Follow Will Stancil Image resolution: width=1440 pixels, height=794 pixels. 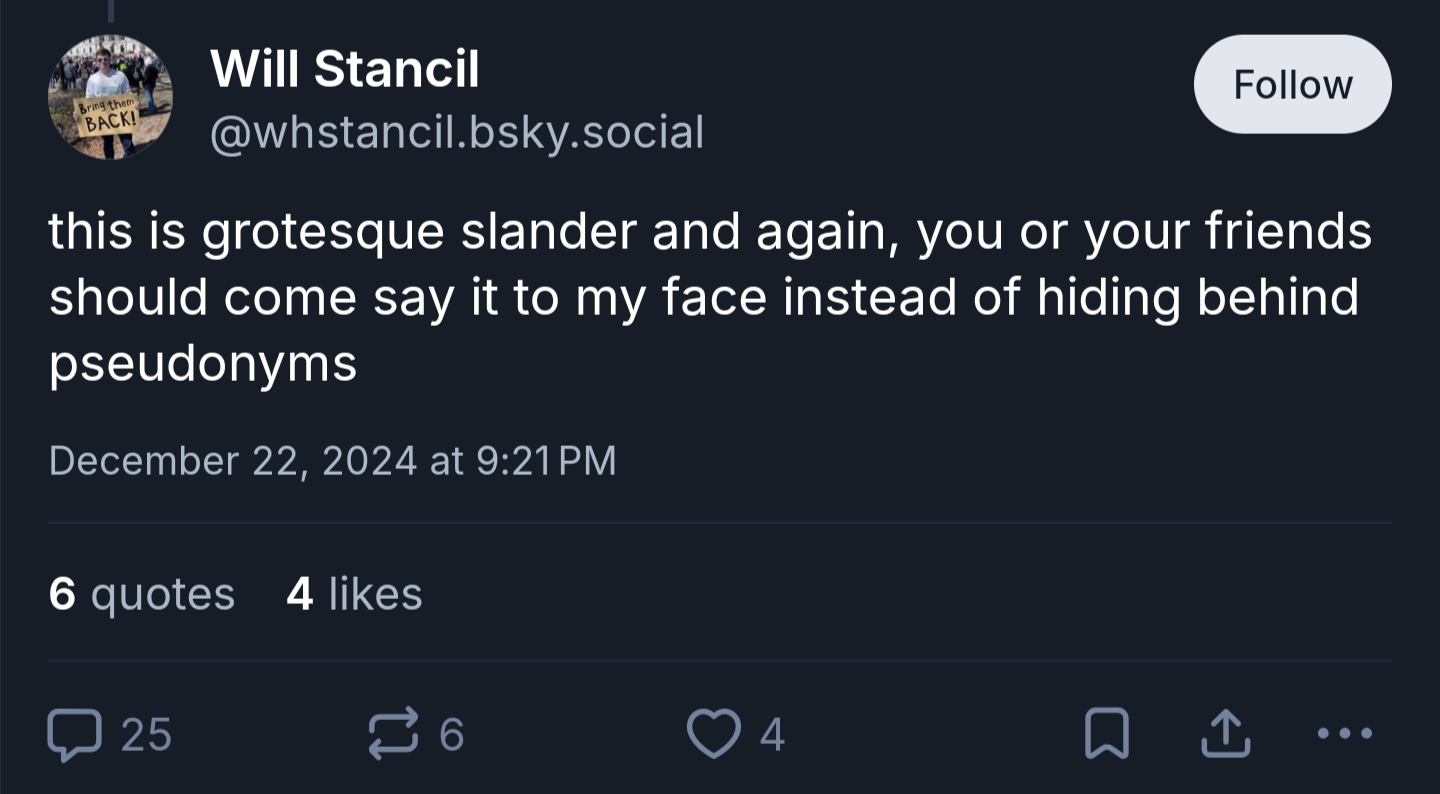pos(1292,85)
